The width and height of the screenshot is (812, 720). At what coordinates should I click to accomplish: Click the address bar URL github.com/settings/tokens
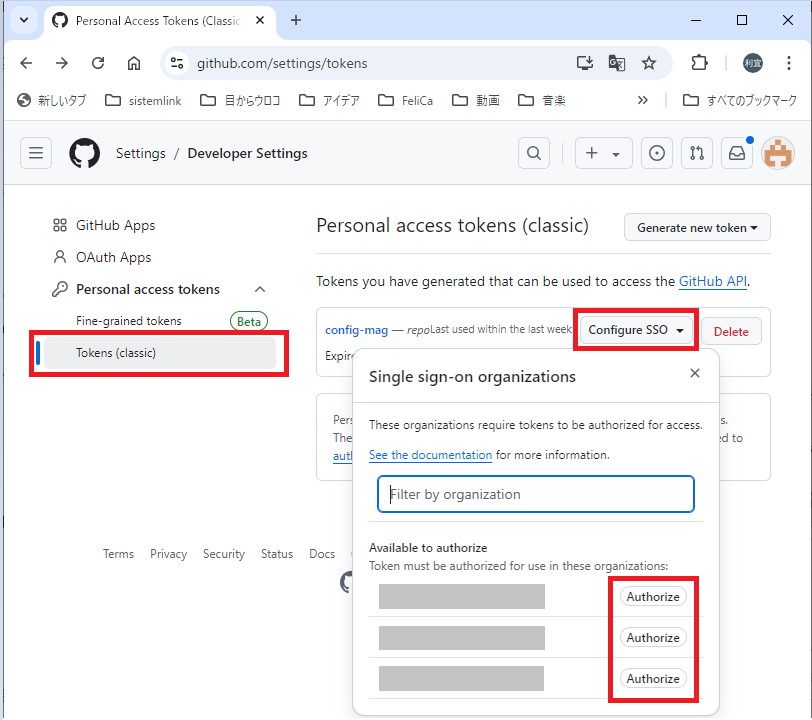pyautogui.click(x=282, y=63)
